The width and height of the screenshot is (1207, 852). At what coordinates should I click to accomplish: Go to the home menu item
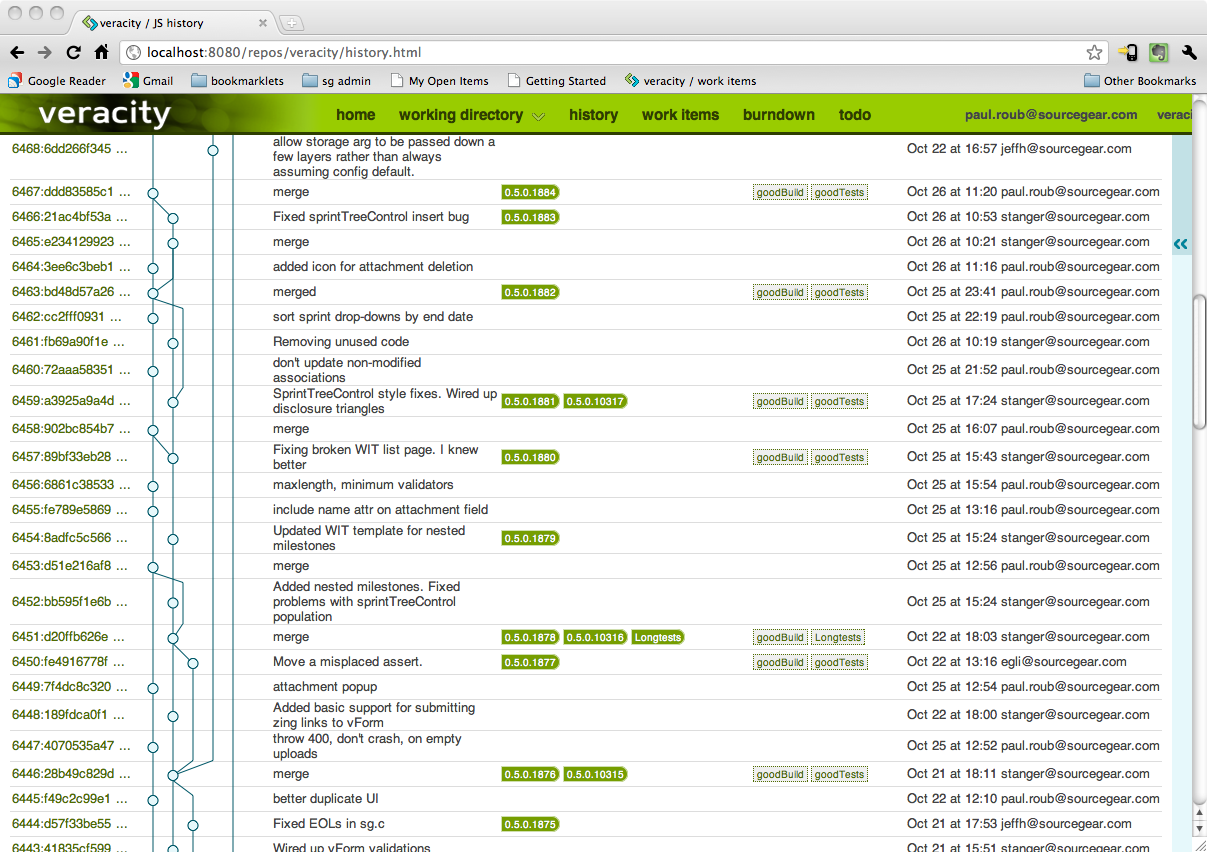pos(356,115)
